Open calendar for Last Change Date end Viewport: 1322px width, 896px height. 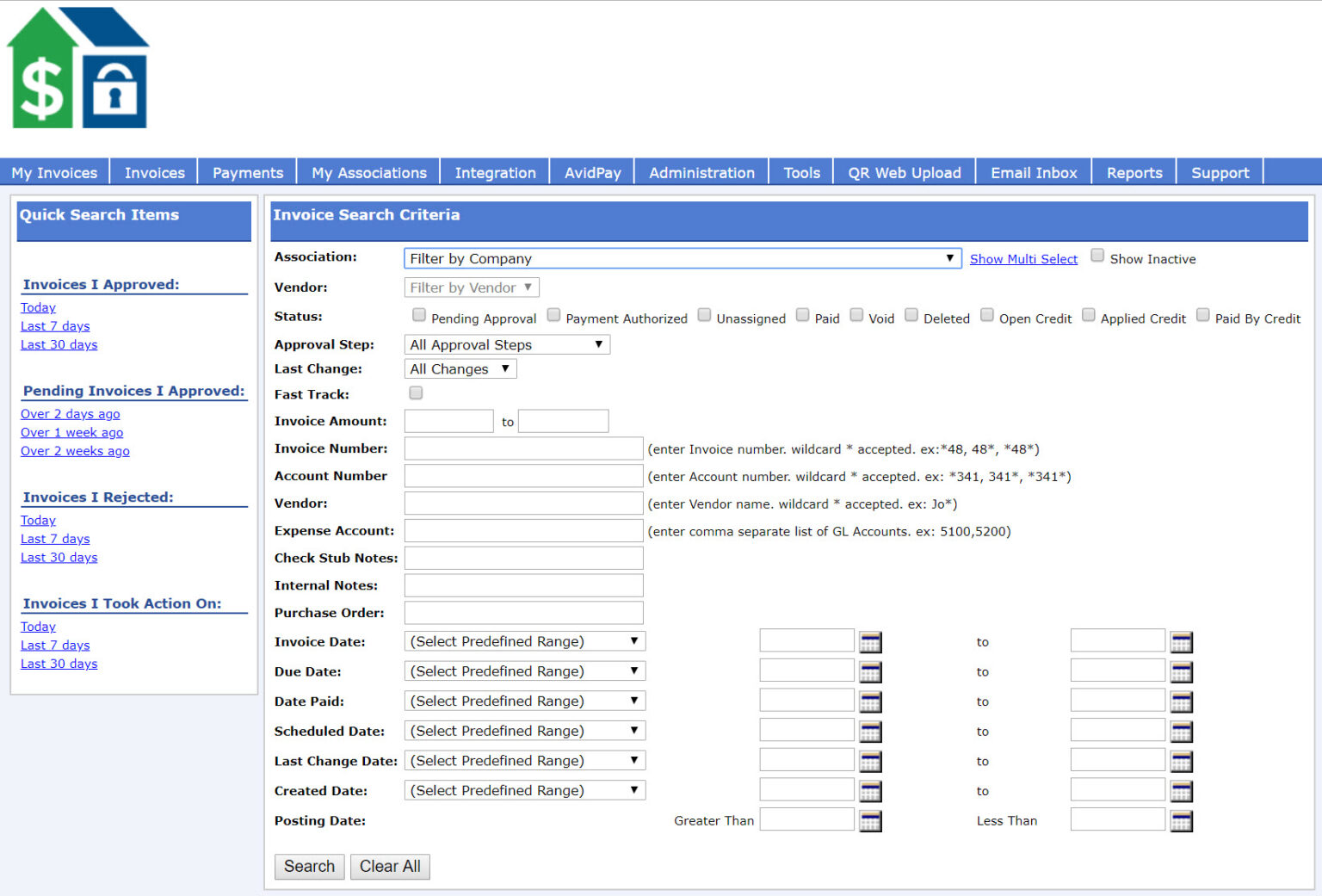coord(1181,762)
